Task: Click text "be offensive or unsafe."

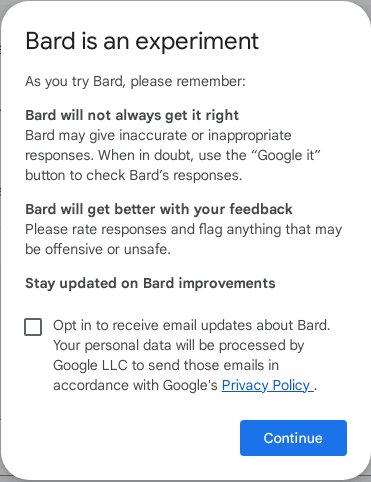Action: (98, 249)
